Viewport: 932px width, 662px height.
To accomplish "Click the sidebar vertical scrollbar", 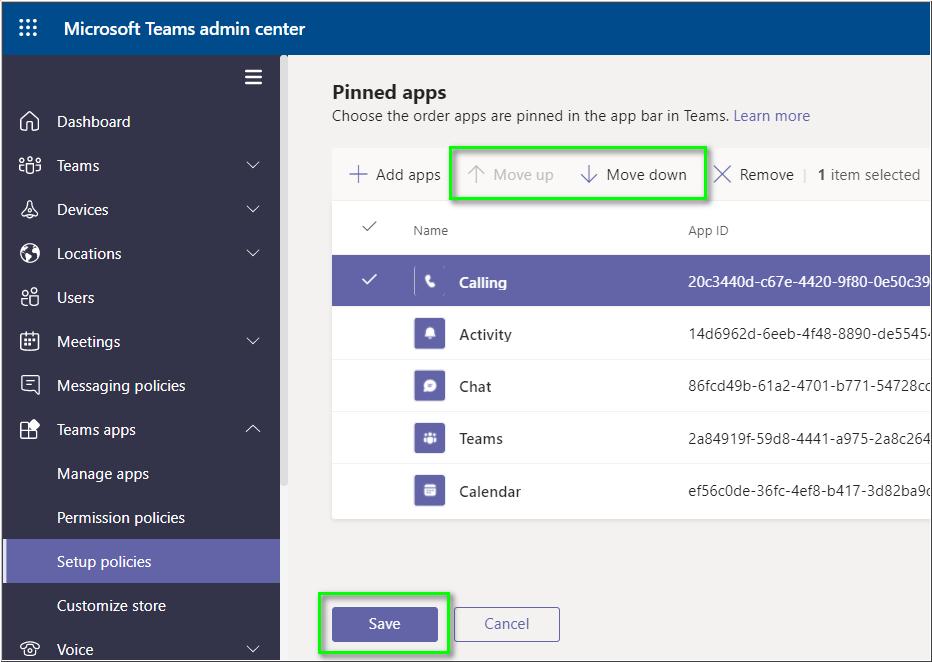I will 284,270.
